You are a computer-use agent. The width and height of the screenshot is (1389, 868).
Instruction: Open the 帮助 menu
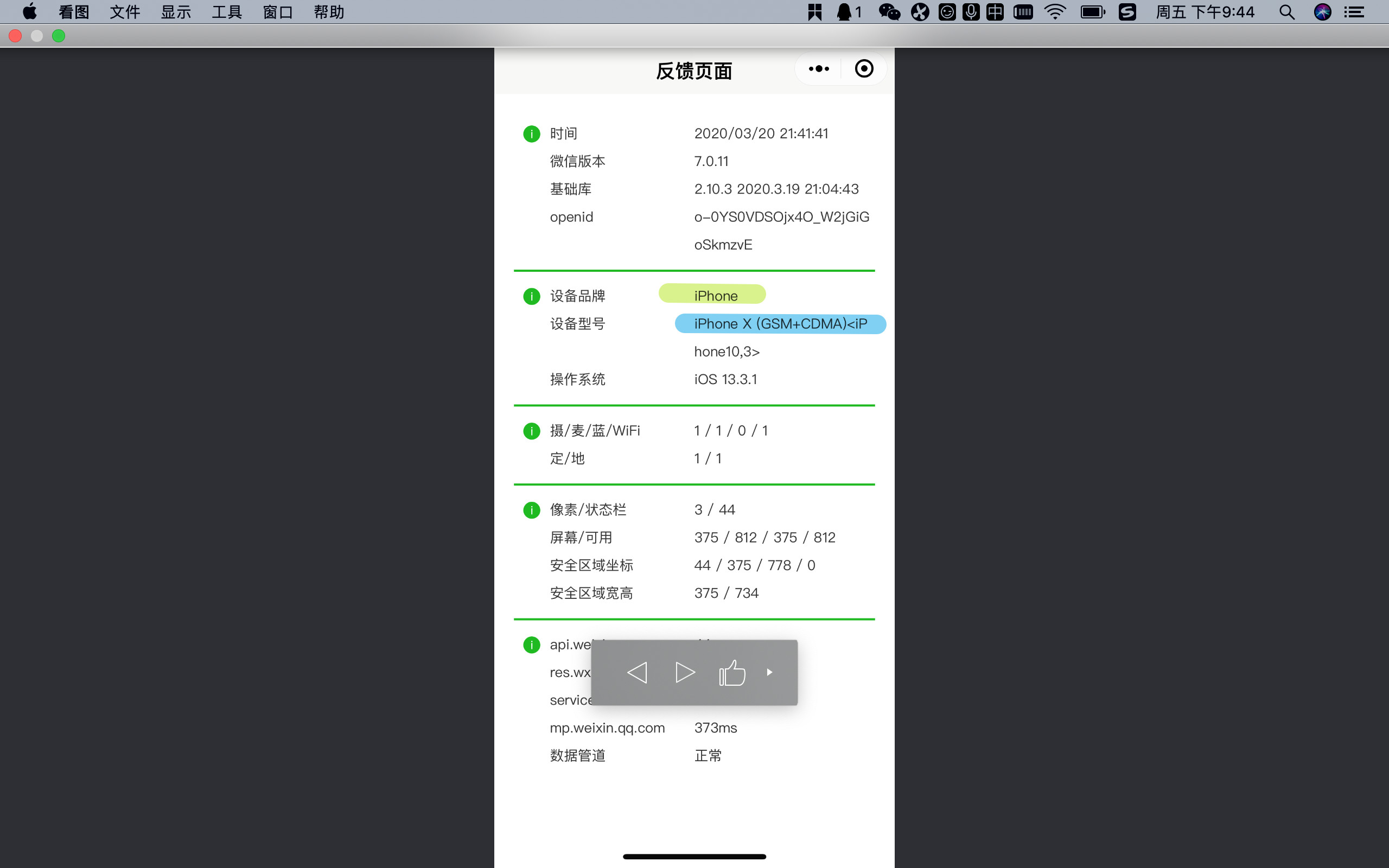point(329,12)
